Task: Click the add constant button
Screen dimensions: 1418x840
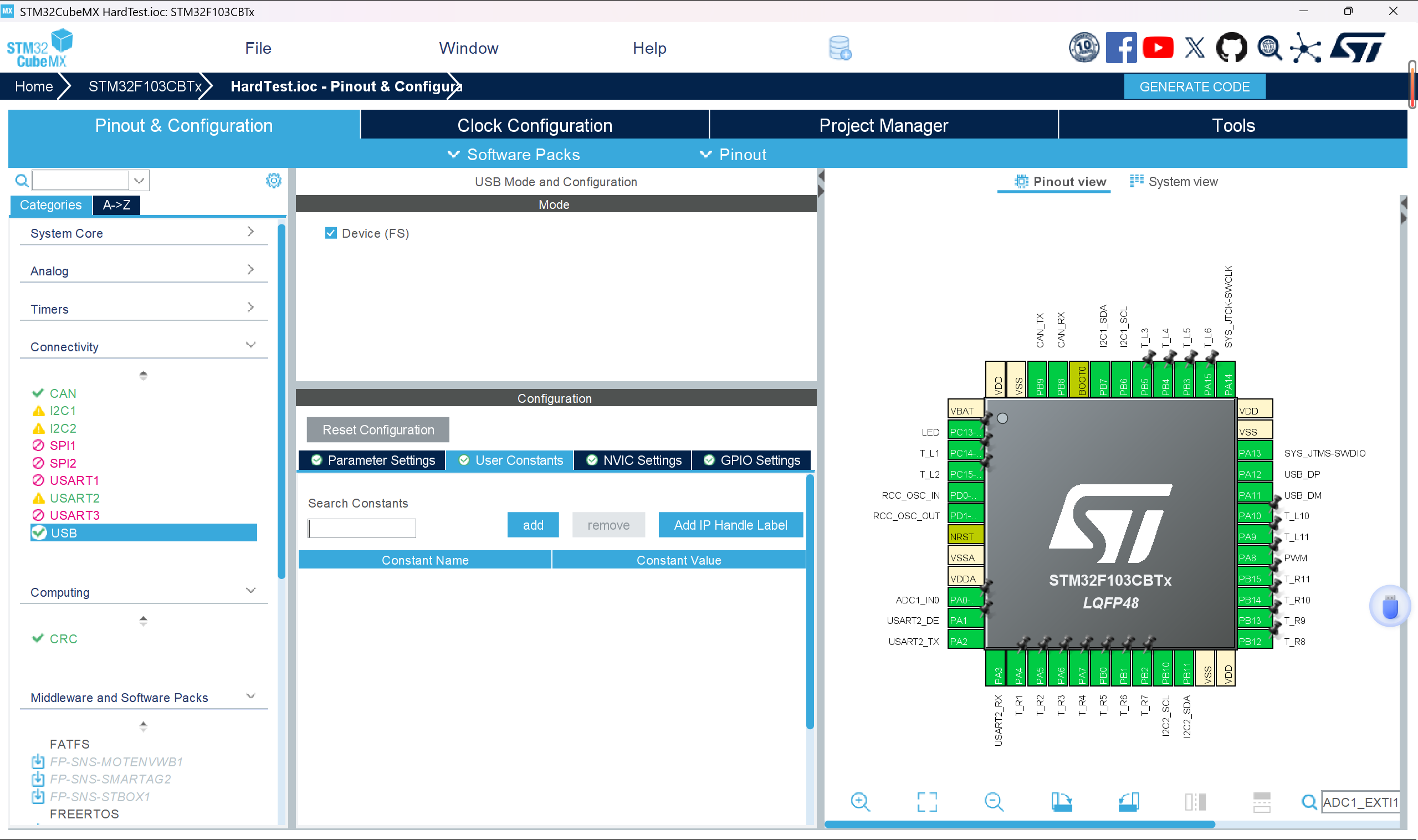Action: pos(533,525)
